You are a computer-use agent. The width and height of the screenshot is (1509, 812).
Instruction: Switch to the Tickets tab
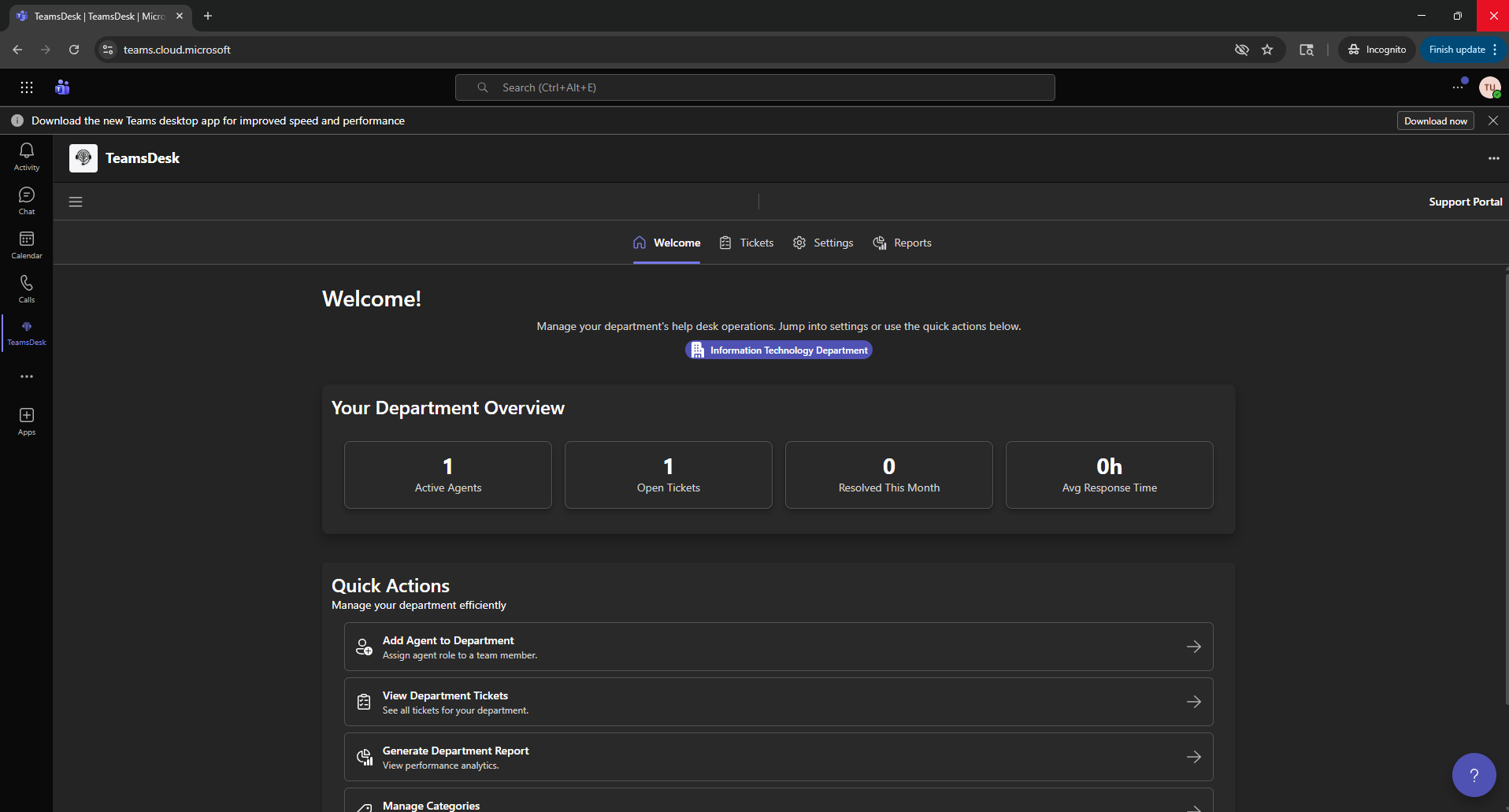coord(747,243)
